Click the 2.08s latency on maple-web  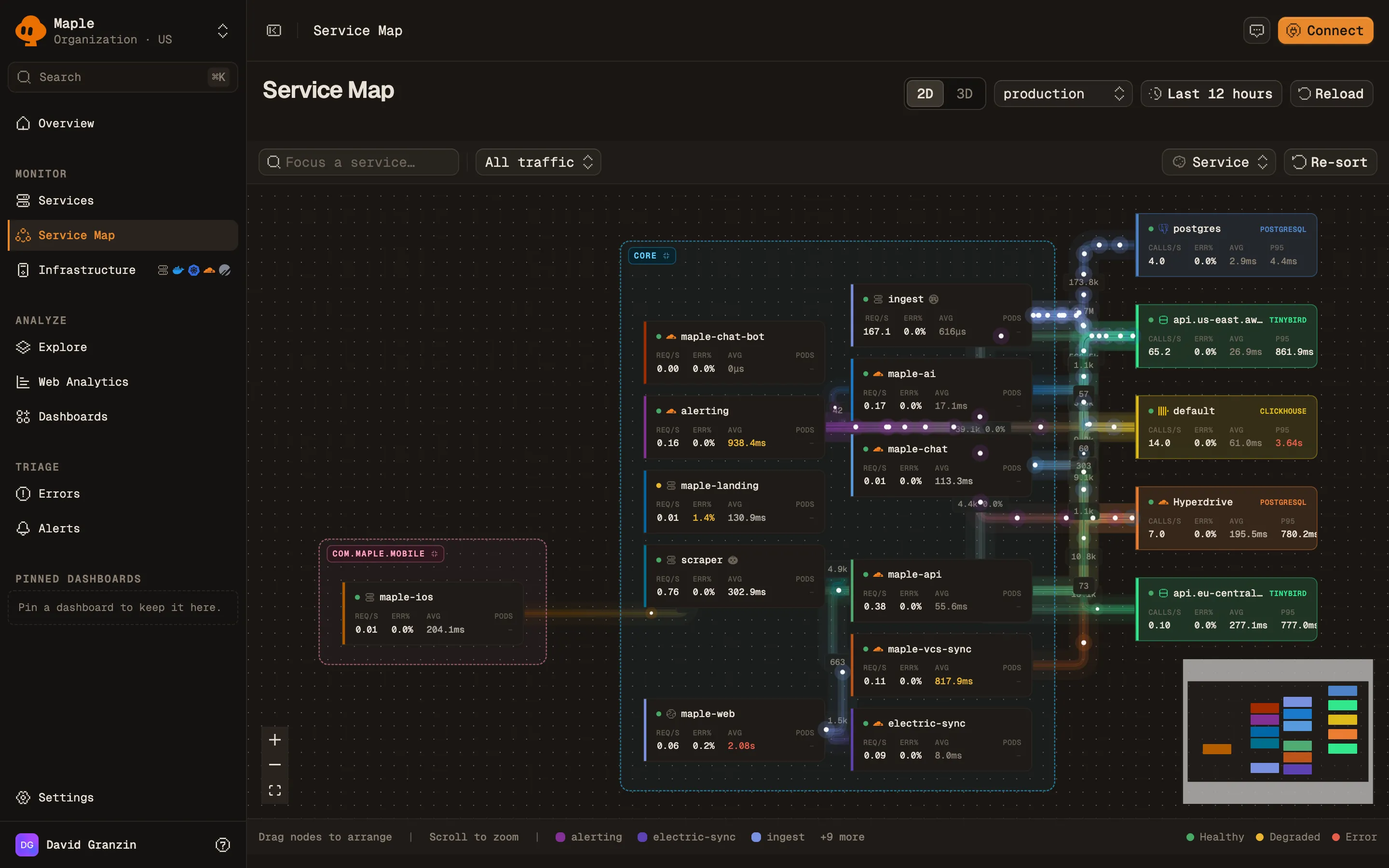pyautogui.click(x=741, y=746)
